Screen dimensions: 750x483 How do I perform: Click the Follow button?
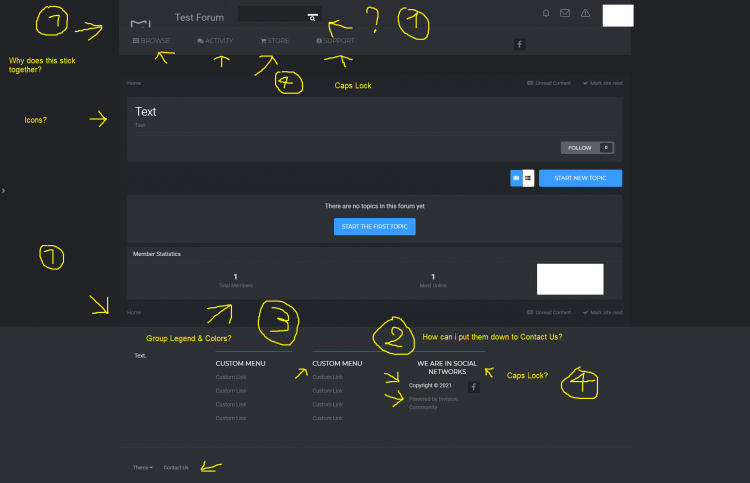[x=587, y=148]
